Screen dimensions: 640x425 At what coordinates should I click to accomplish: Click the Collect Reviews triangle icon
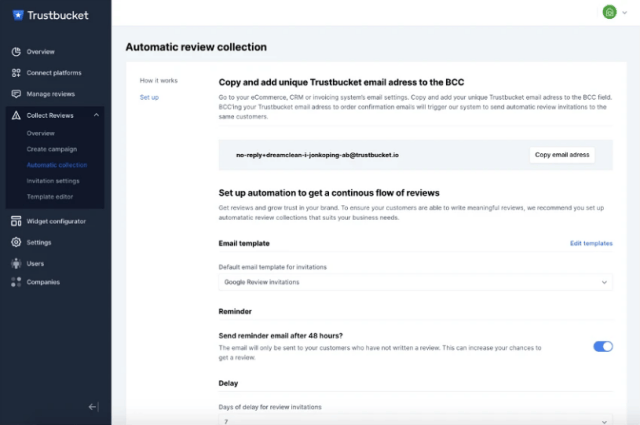click(16, 116)
